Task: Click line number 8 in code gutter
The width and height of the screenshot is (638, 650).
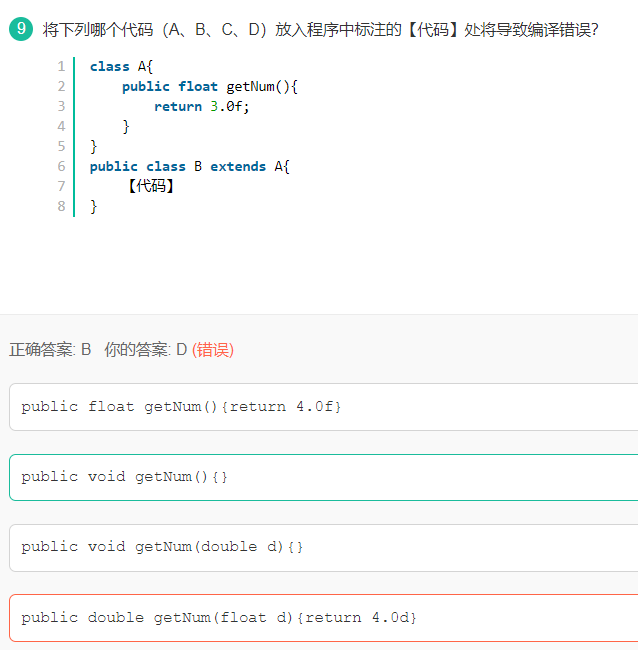Action: click(x=61, y=206)
